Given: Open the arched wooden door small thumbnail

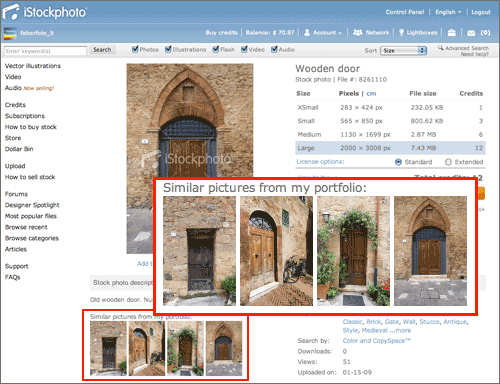Looking at the screenshot, I should click(147, 349).
